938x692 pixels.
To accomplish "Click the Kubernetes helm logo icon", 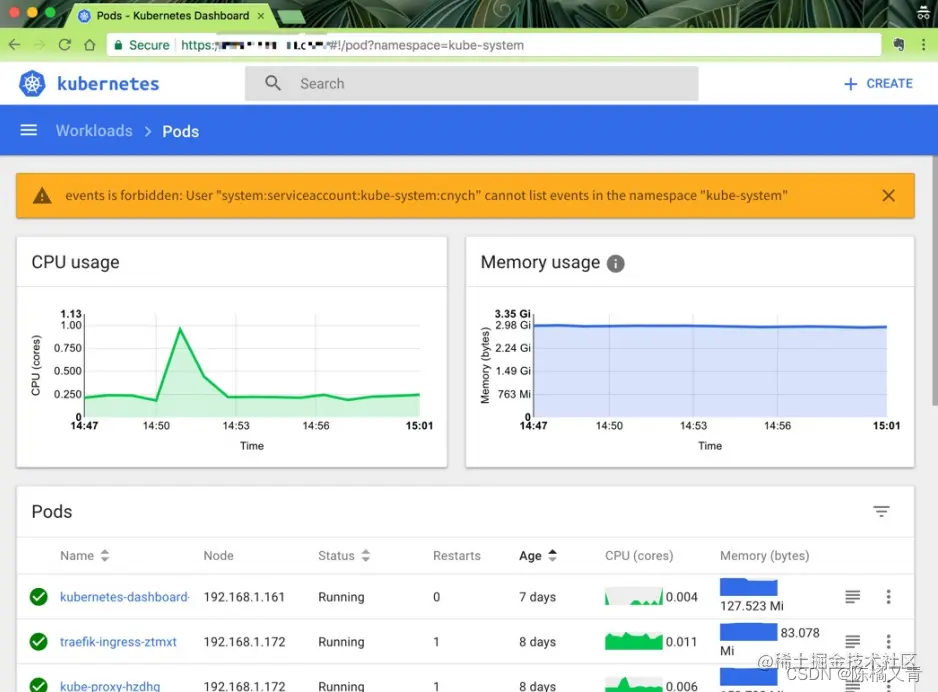I will pos(32,84).
